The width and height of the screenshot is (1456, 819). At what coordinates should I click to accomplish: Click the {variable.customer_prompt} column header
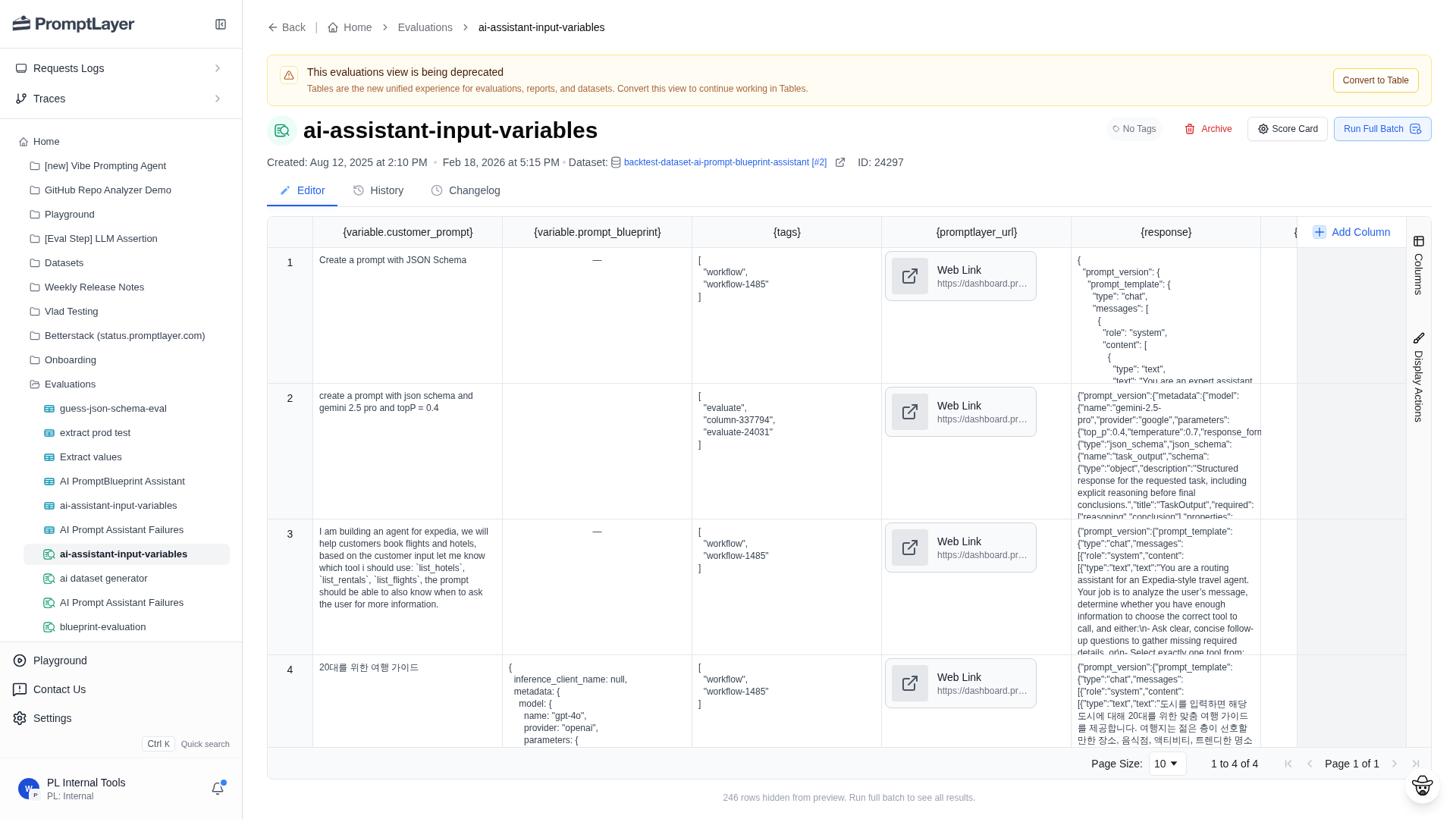[x=408, y=232]
